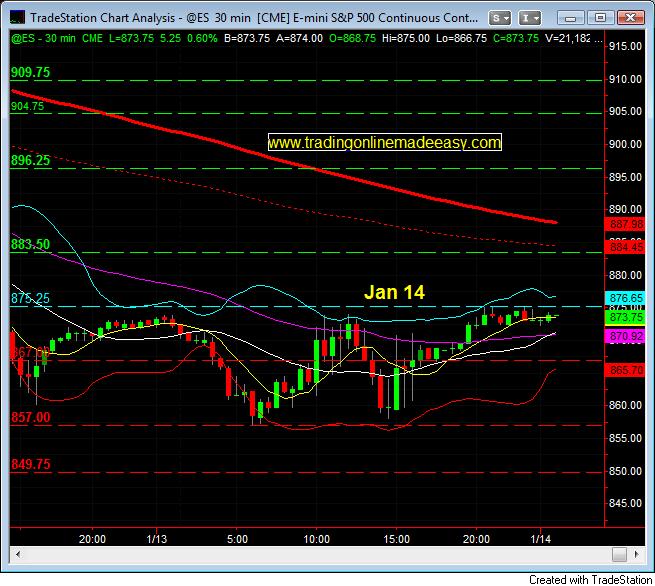
Task: Select the 857.00 support level label
Action: 30,417
